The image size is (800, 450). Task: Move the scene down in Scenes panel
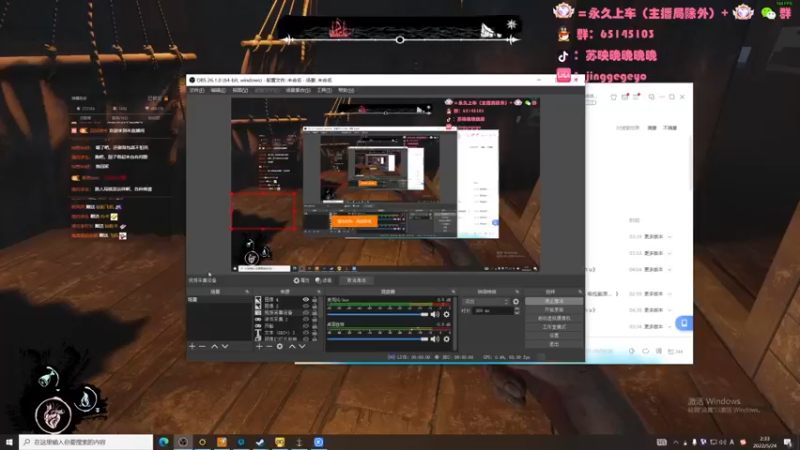(x=224, y=346)
